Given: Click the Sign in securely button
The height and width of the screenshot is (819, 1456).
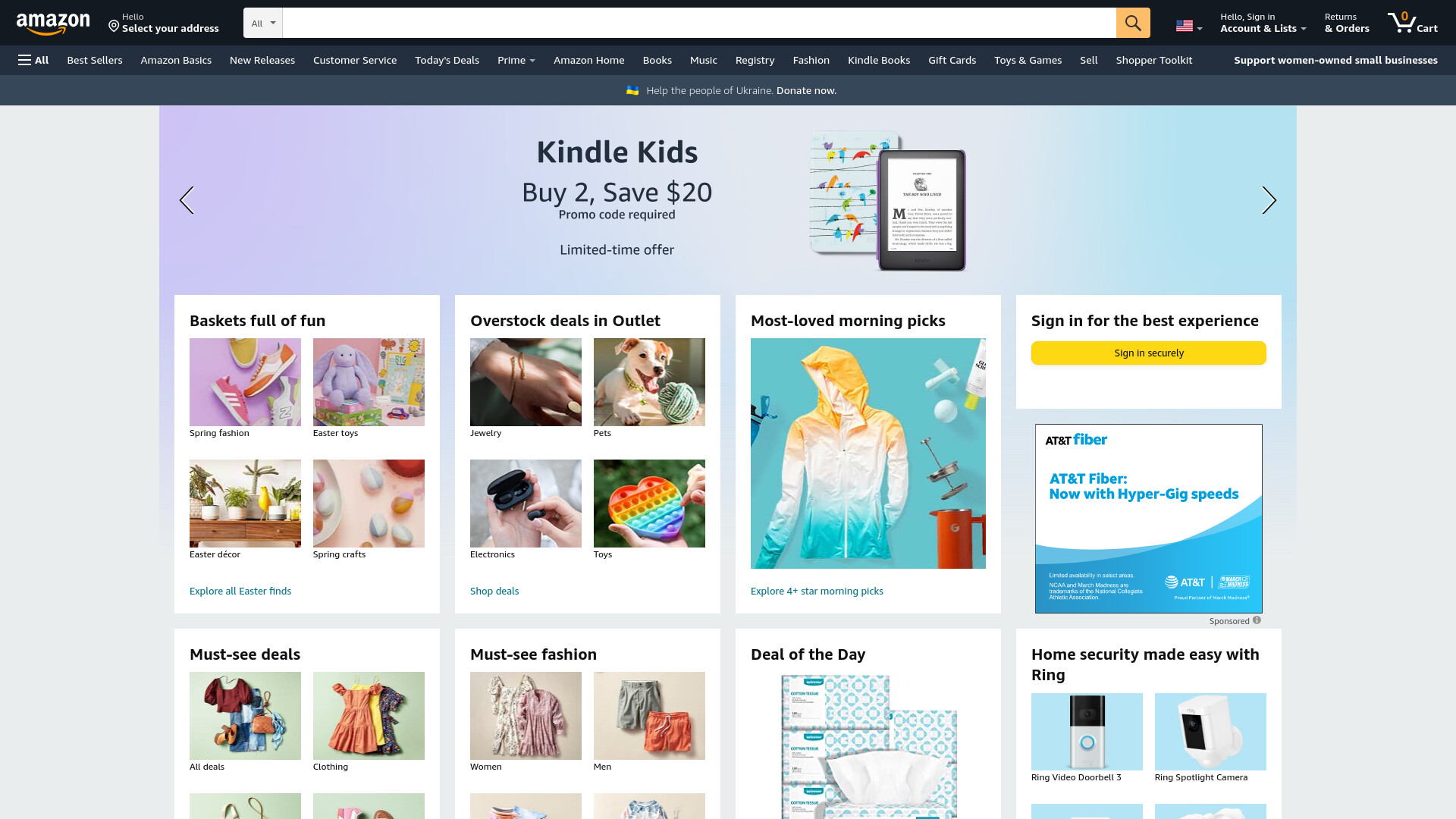Looking at the screenshot, I should click(x=1148, y=353).
